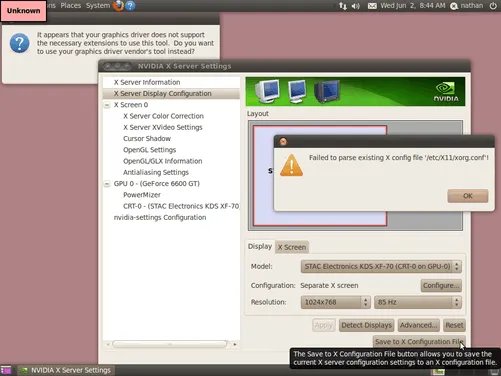Screen dimensions: 501x376
Task: Click the workspace switcher in bottom panel
Action: tap(438, 372)
